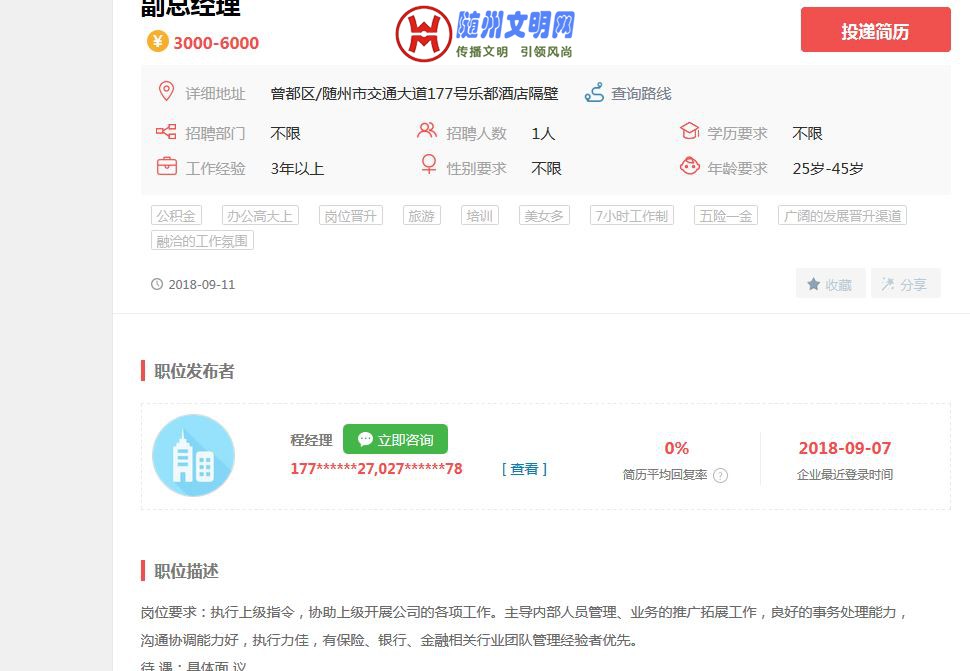The width and height of the screenshot is (970, 671).
Task: Click the yellow yen salary icon
Action: (x=158, y=42)
